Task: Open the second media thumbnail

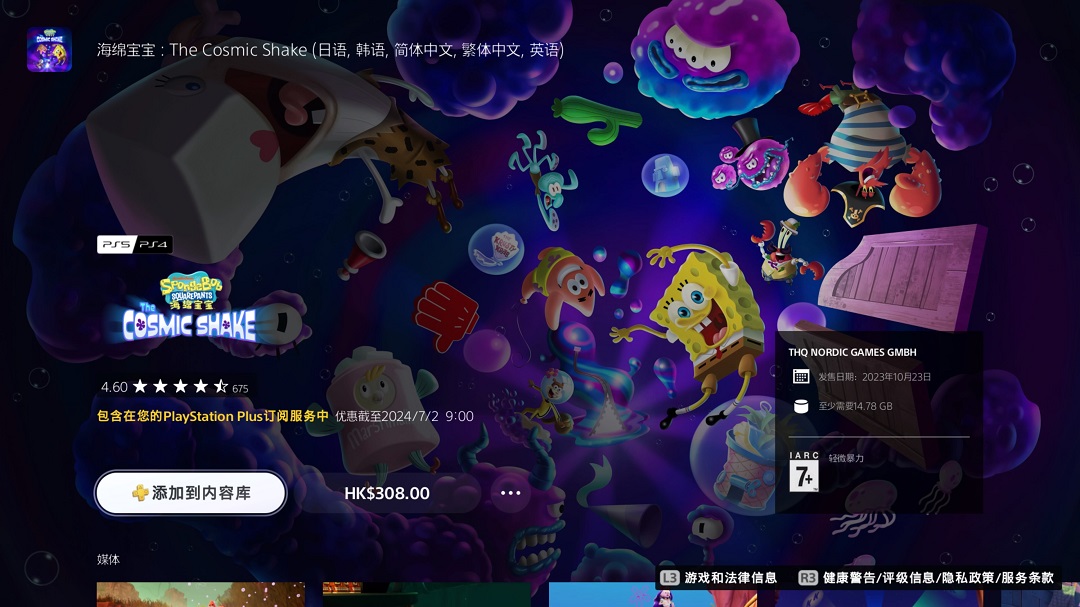Action: coord(426,595)
